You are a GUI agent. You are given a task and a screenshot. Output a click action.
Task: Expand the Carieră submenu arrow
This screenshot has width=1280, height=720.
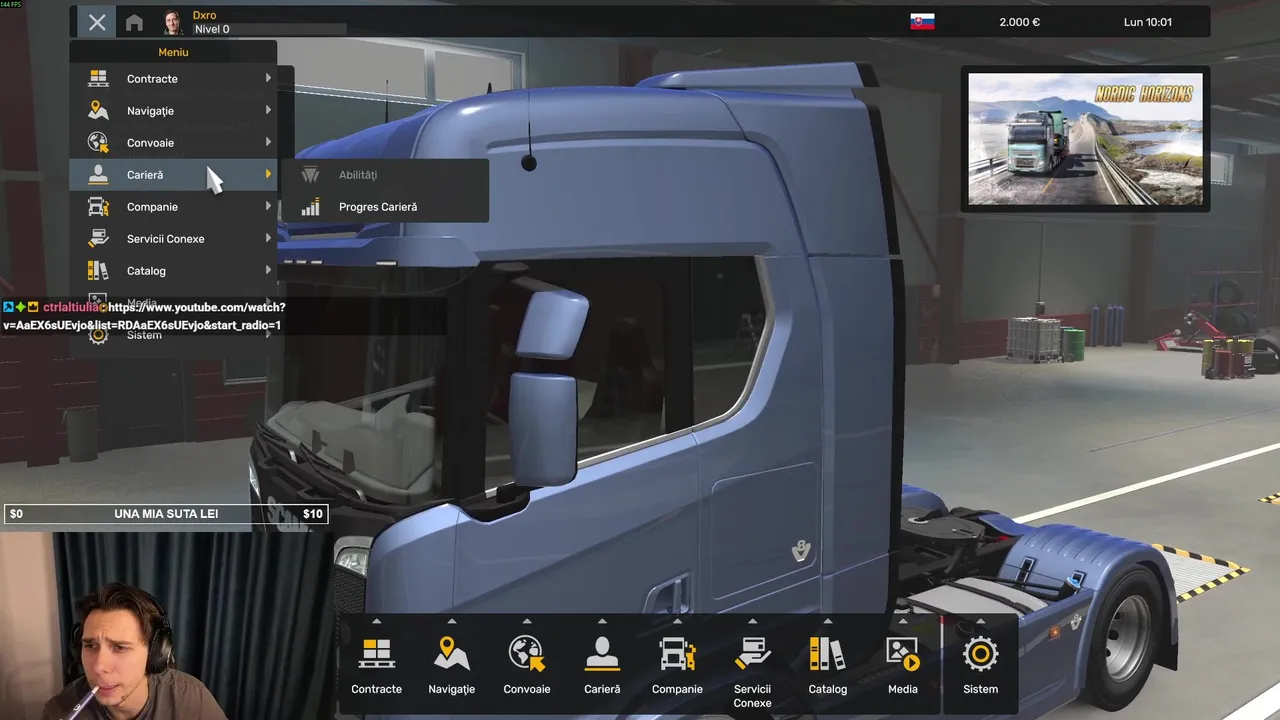tap(268, 174)
